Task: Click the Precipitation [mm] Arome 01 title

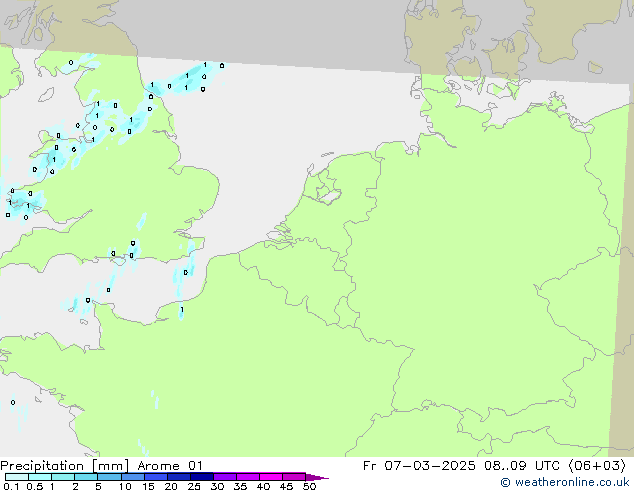Action: tap(102, 465)
